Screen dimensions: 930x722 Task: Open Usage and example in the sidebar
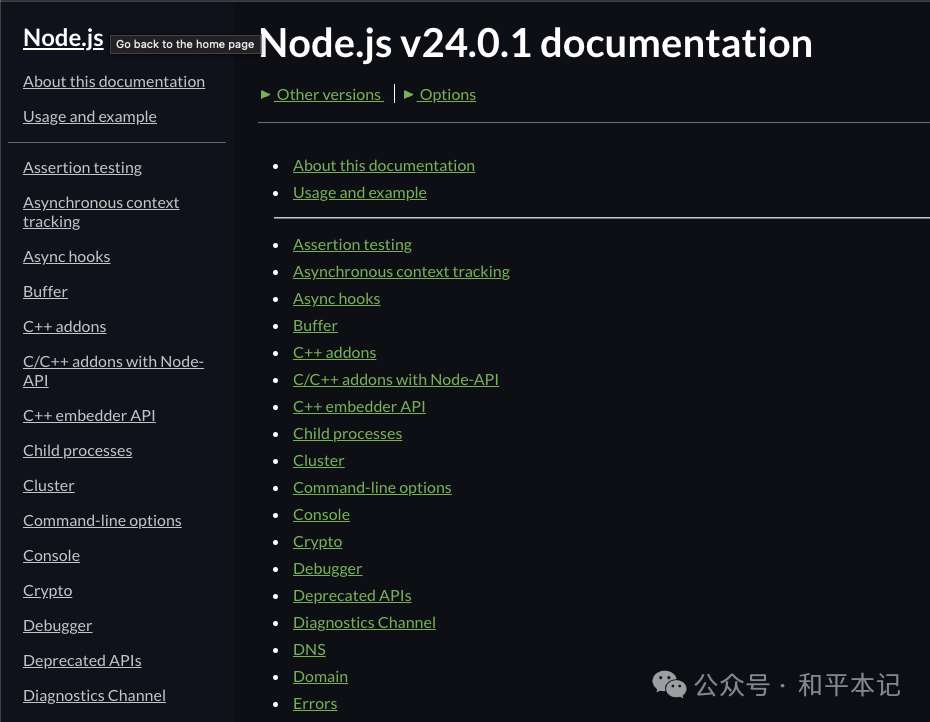click(90, 117)
